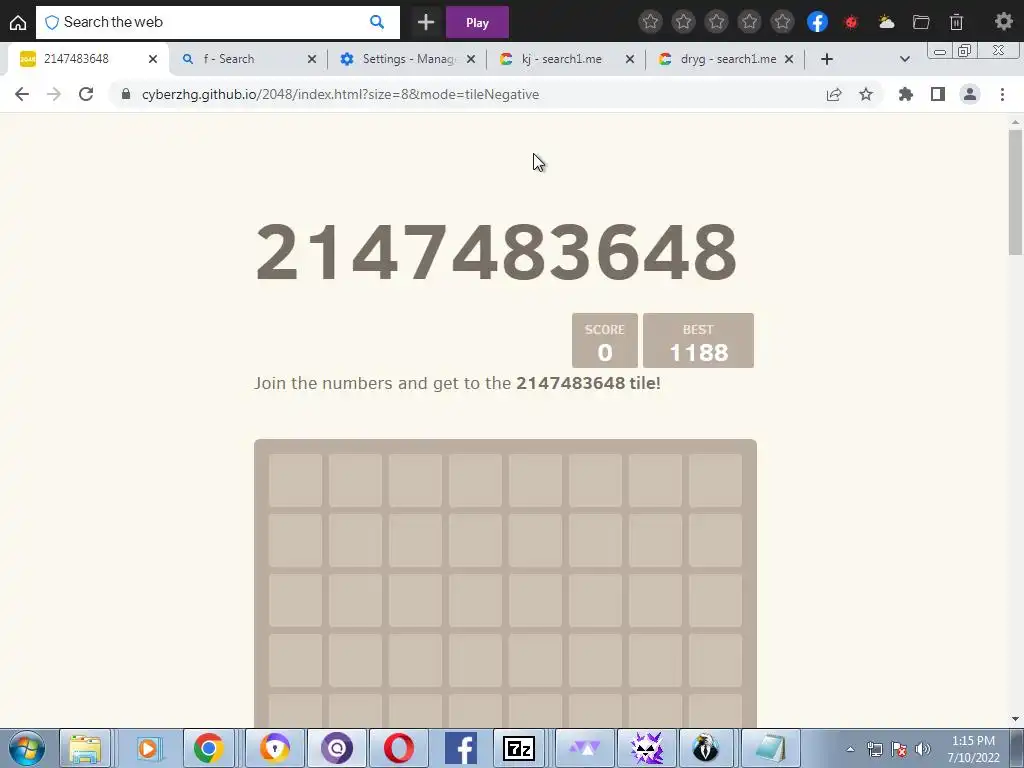The height and width of the screenshot is (768, 1024).
Task: Select the 2147483648 tab
Action: coord(88,59)
